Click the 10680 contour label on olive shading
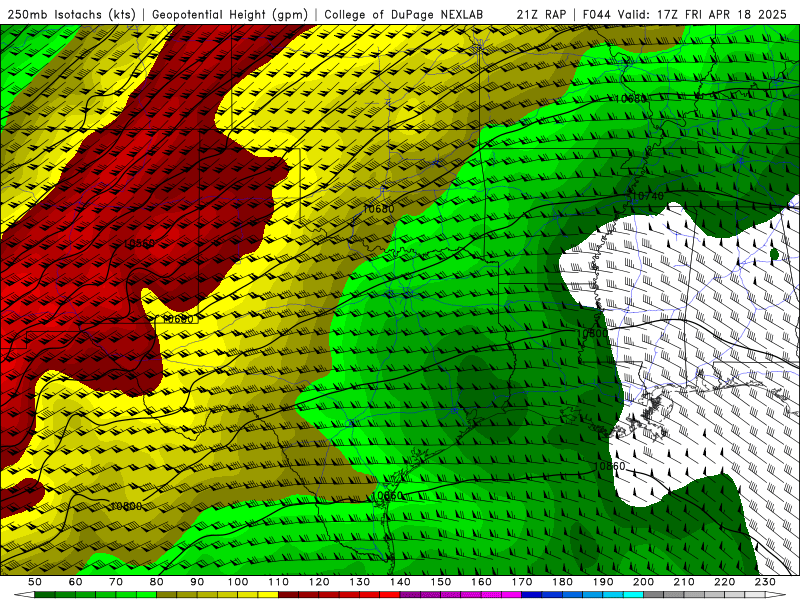This screenshot has height=600, width=800. 379,209
